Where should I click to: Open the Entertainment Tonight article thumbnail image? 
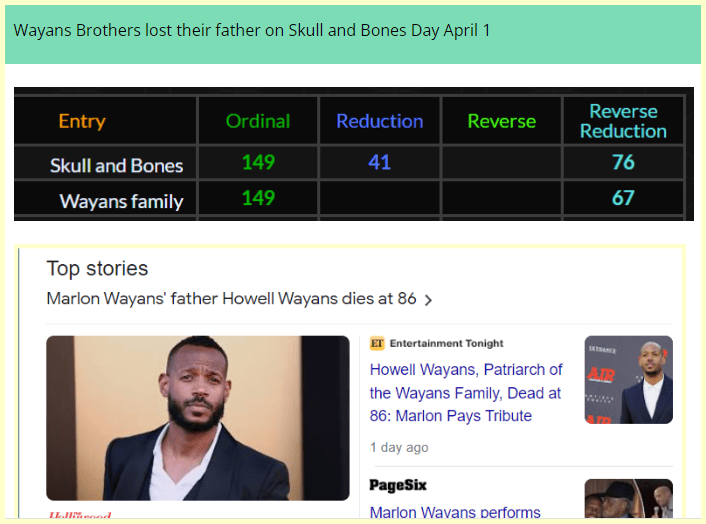pyautogui.click(x=628, y=379)
